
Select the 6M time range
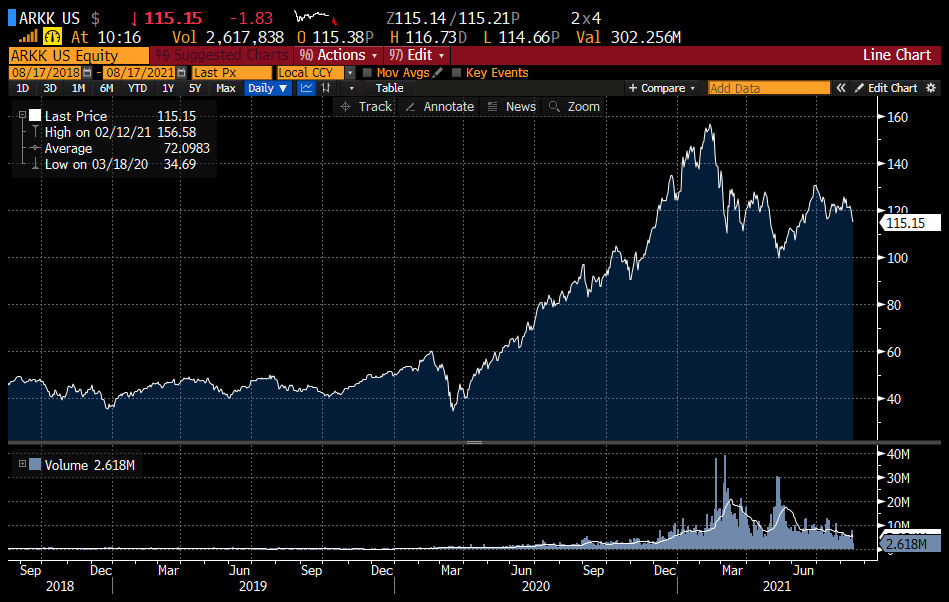coord(107,88)
